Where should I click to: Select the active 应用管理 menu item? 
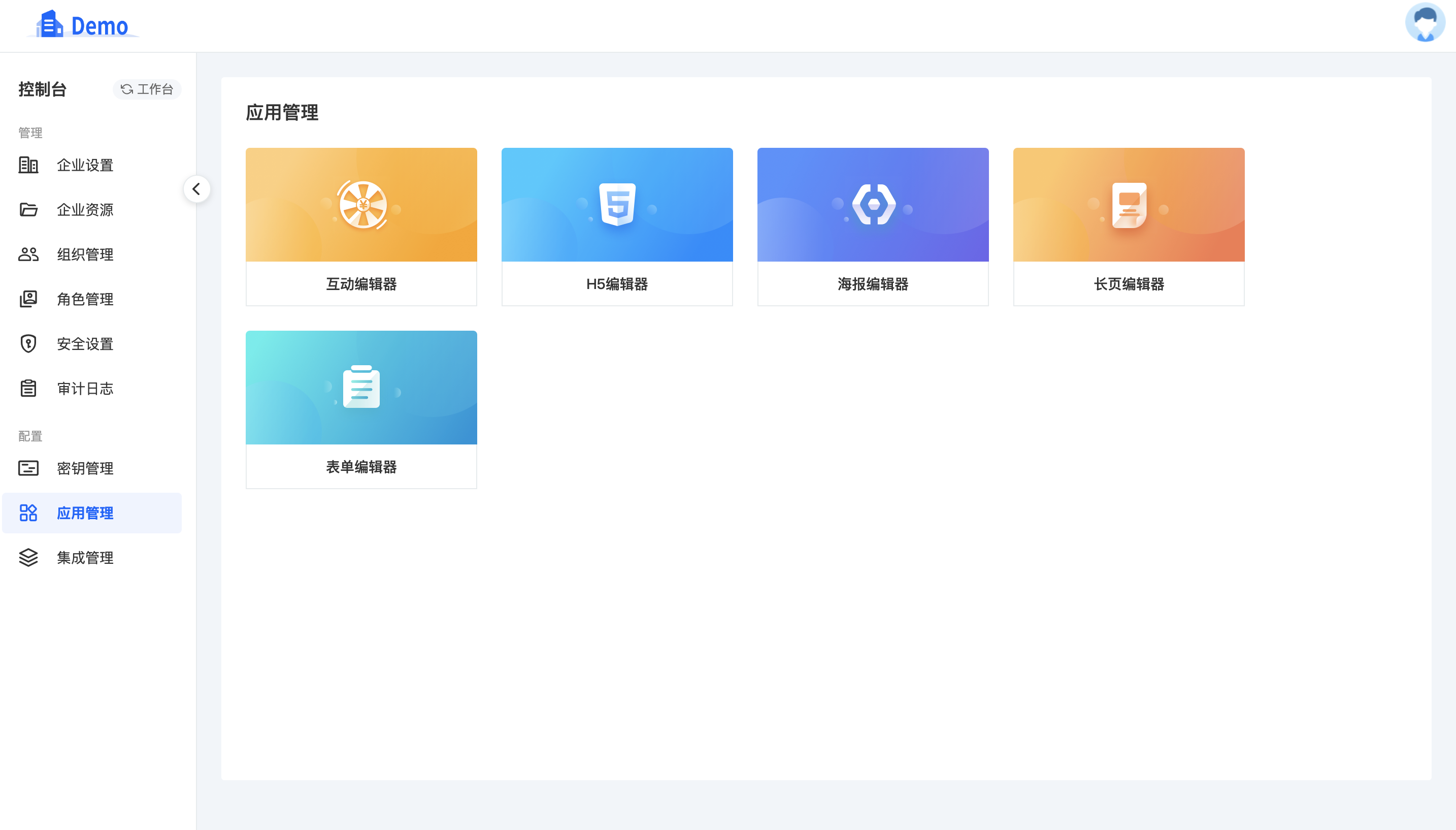point(92,513)
